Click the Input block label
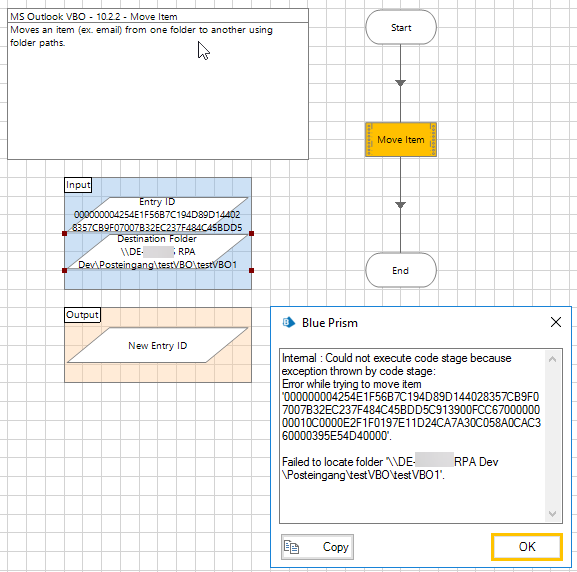Screen dimensions: 577x572 78,185
